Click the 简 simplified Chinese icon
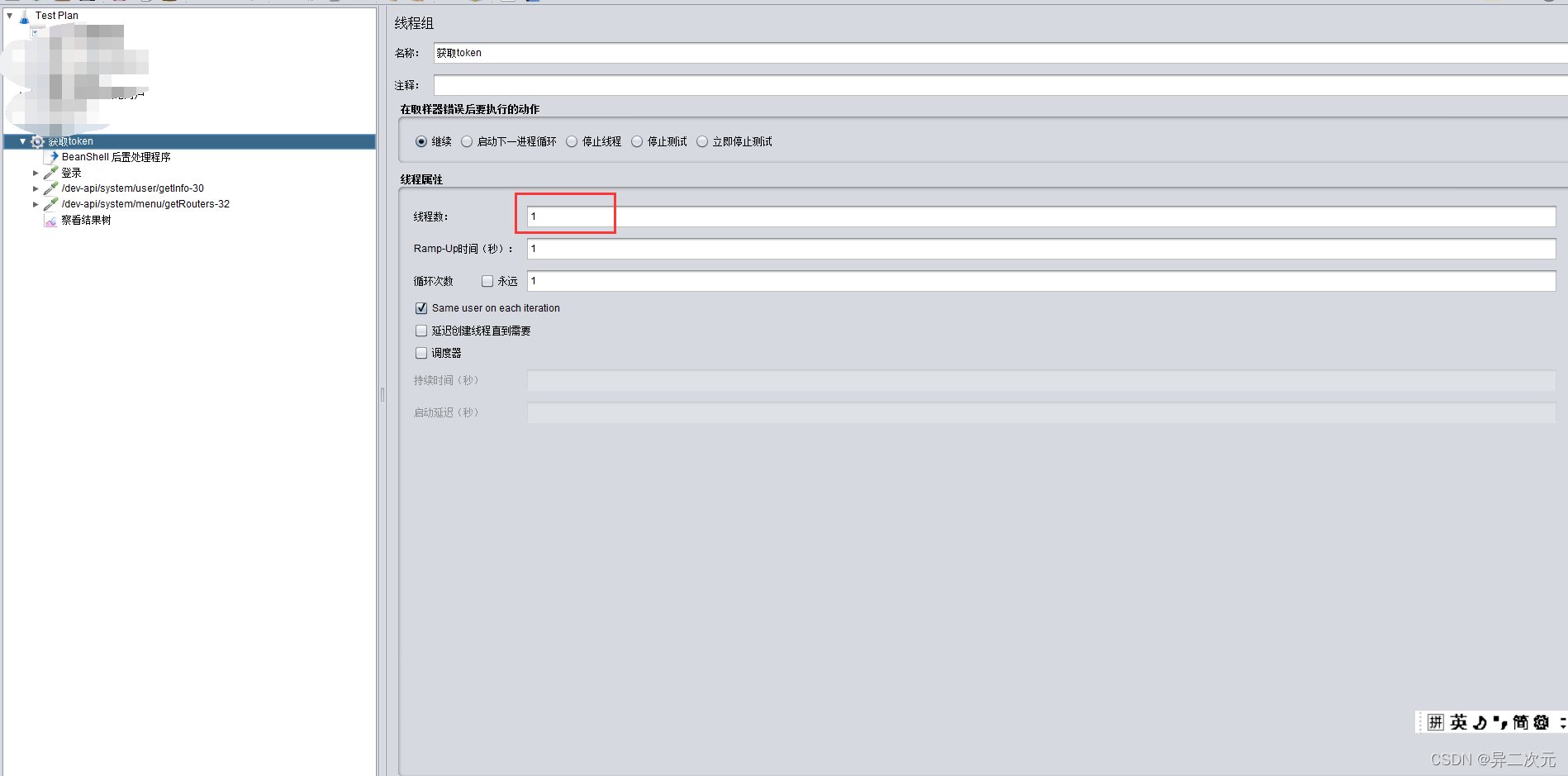This screenshot has height=776, width=1568. tap(1521, 722)
